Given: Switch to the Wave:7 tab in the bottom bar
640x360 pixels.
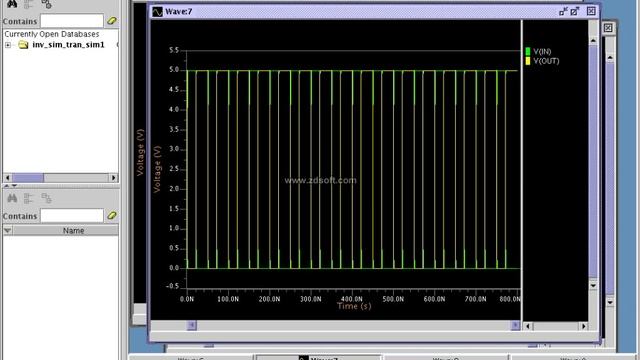Looking at the screenshot, I should tap(318, 358).
